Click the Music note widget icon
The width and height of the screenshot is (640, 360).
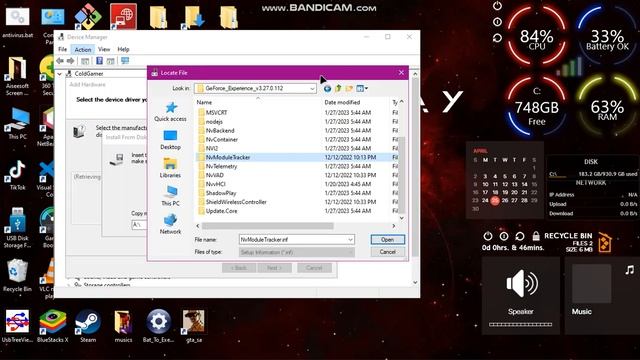[x=630, y=270]
